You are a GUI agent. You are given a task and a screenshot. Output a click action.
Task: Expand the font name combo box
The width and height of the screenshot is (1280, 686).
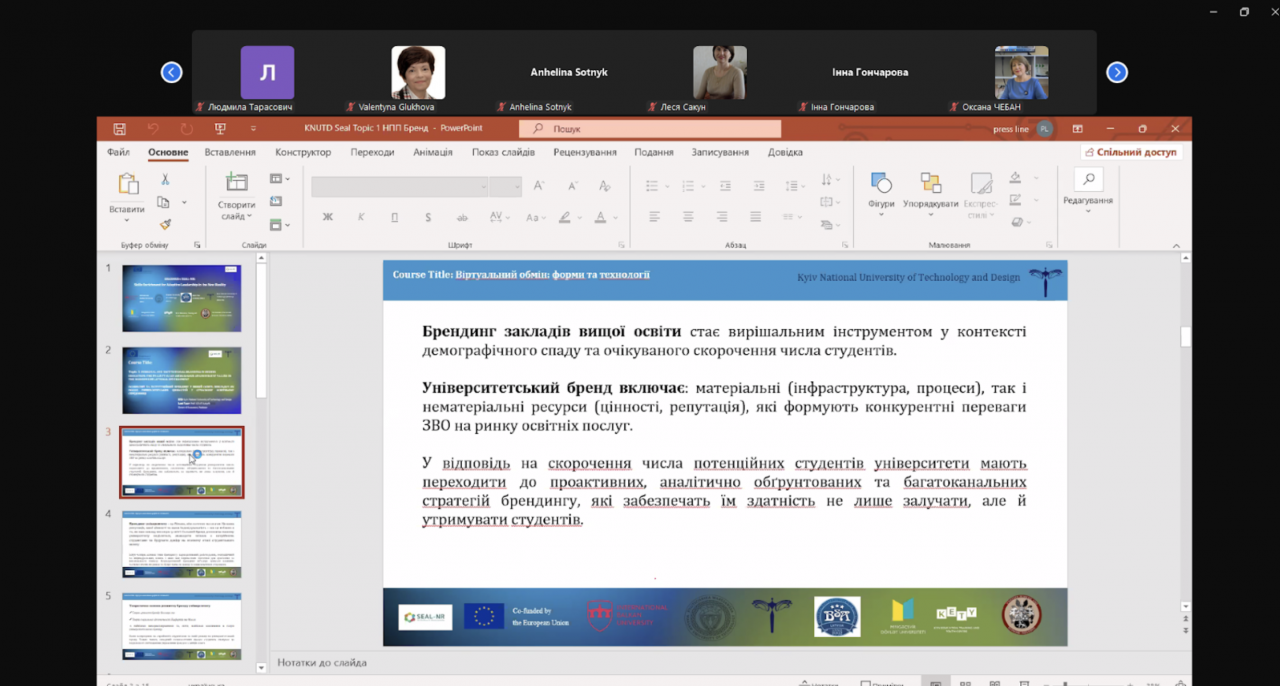point(484,187)
